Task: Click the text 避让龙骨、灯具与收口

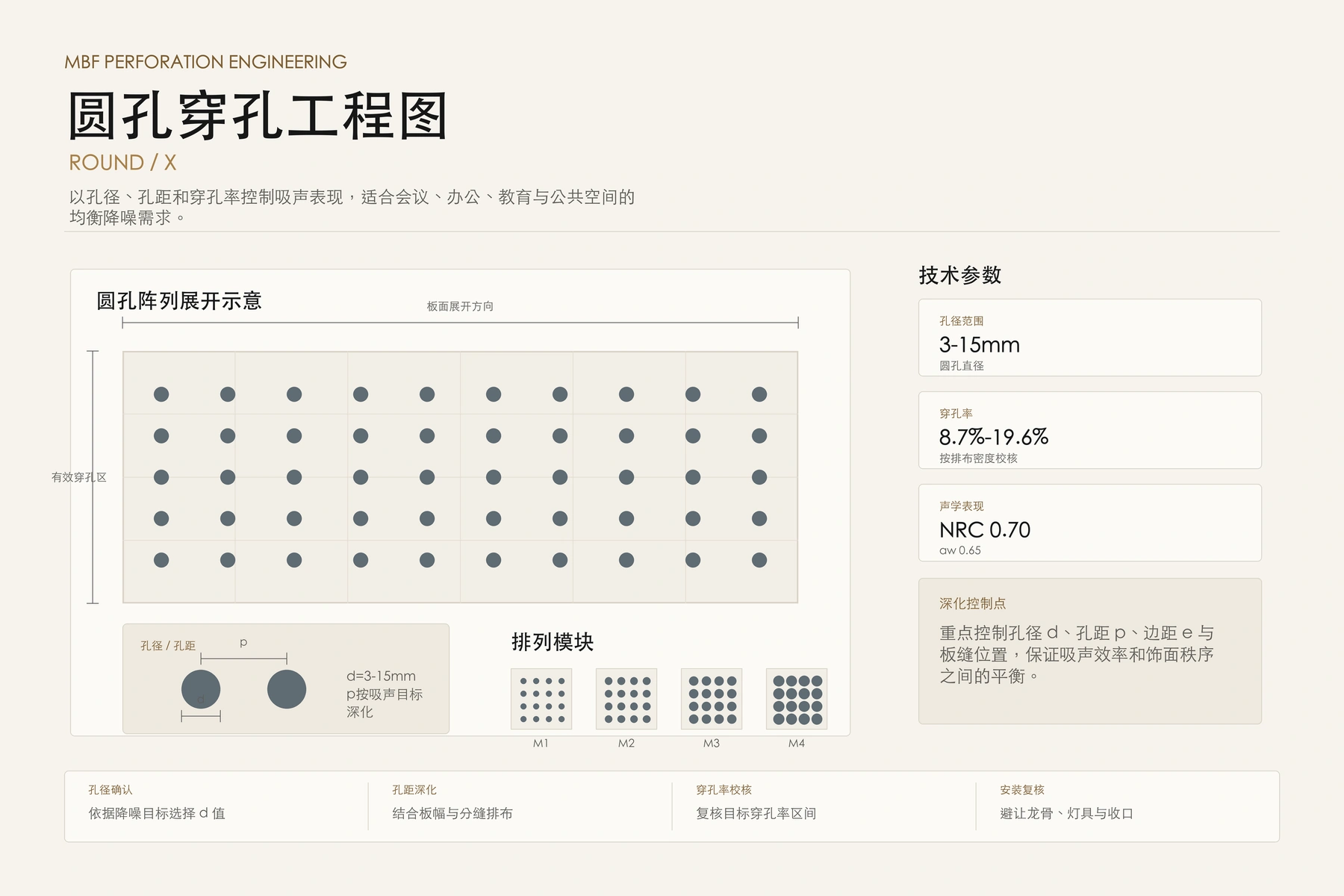Action: [x=1067, y=814]
